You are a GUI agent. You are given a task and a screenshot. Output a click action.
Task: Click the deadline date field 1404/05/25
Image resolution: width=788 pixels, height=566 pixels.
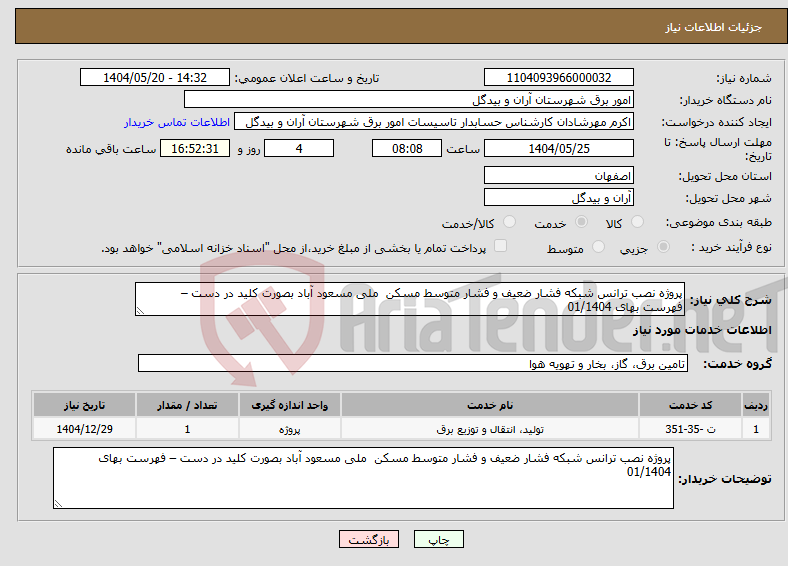click(558, 149)
